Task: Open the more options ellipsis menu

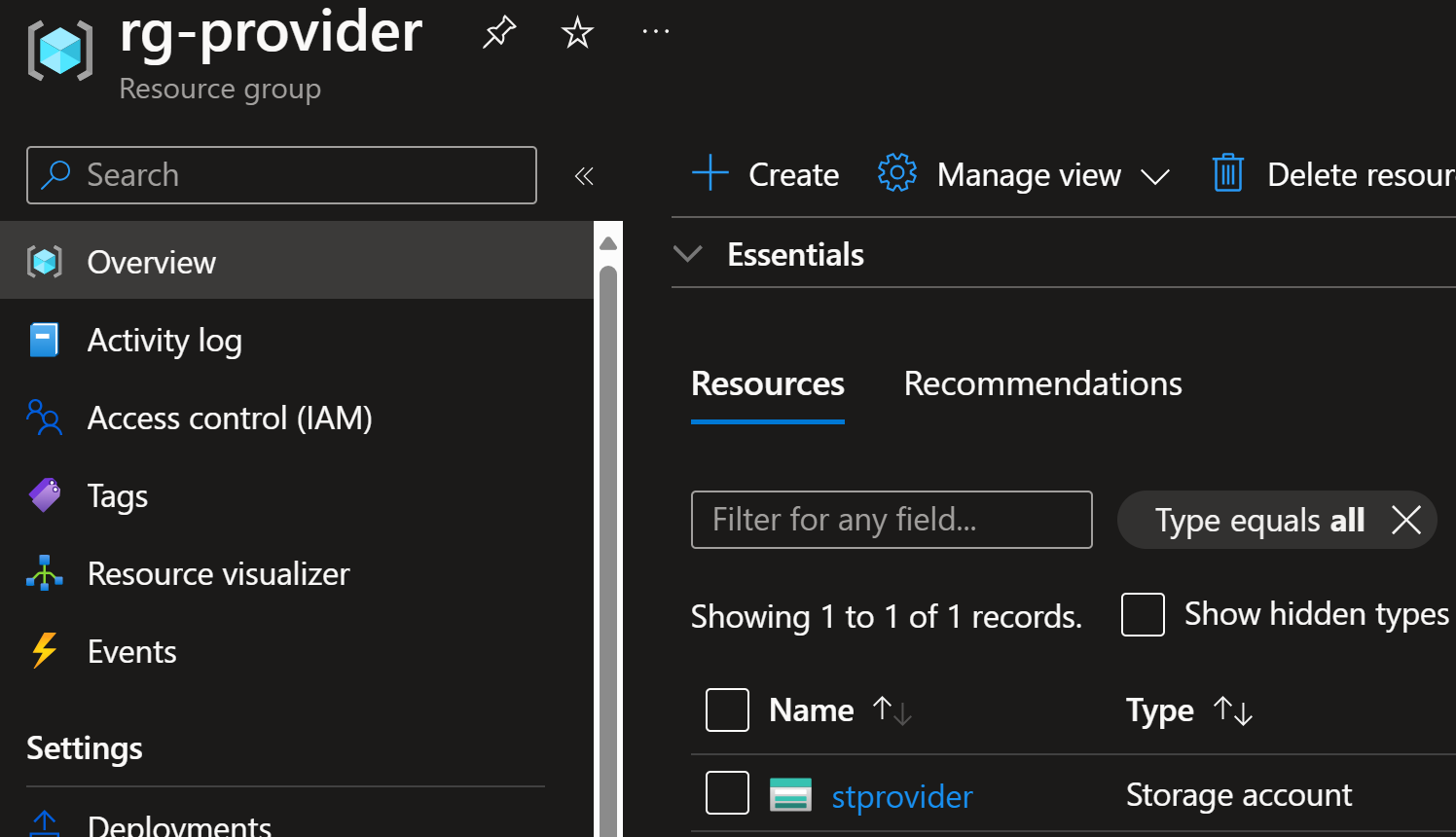Action: (x=656, y=32)
